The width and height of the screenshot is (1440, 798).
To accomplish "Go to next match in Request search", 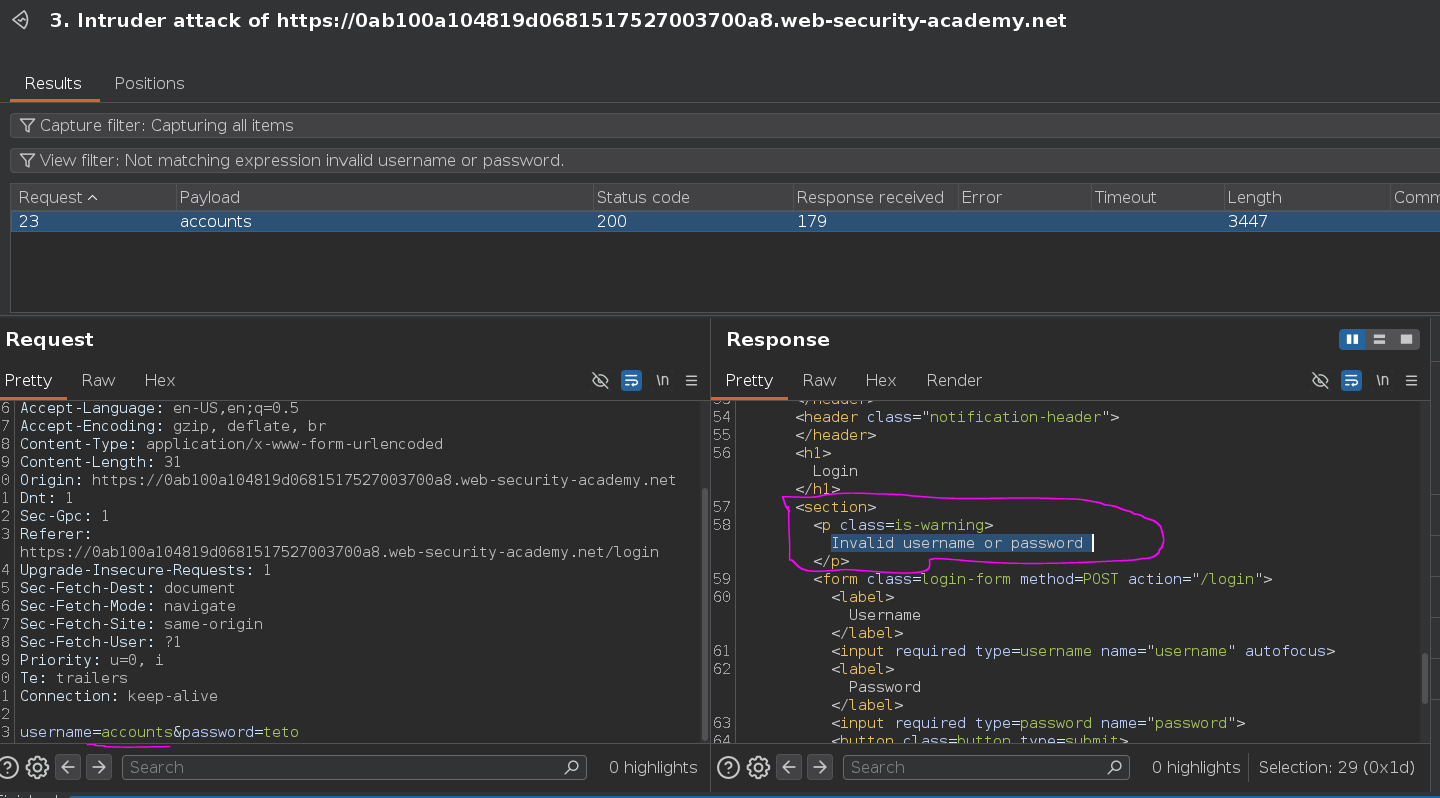I will (x=98, y=767).
